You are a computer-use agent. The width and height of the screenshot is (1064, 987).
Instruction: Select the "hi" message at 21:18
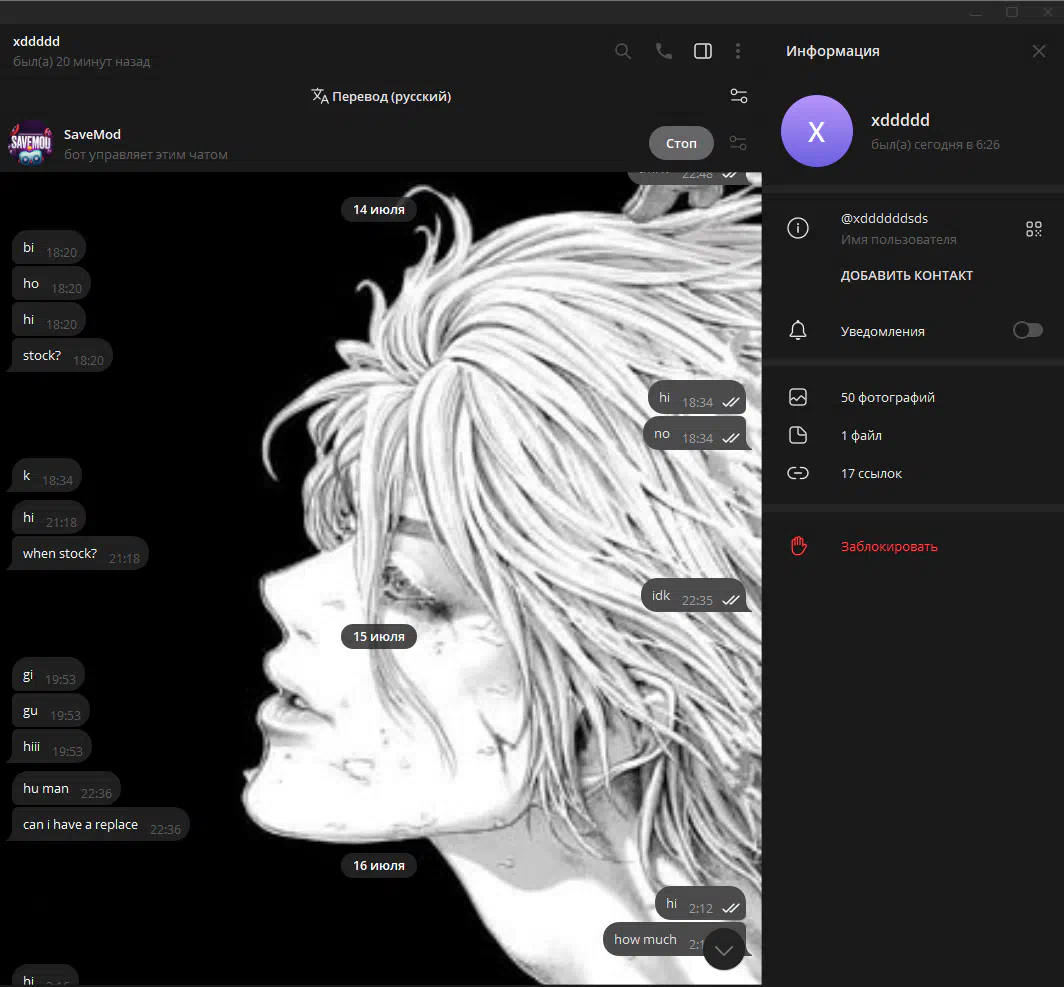point(48,518)
